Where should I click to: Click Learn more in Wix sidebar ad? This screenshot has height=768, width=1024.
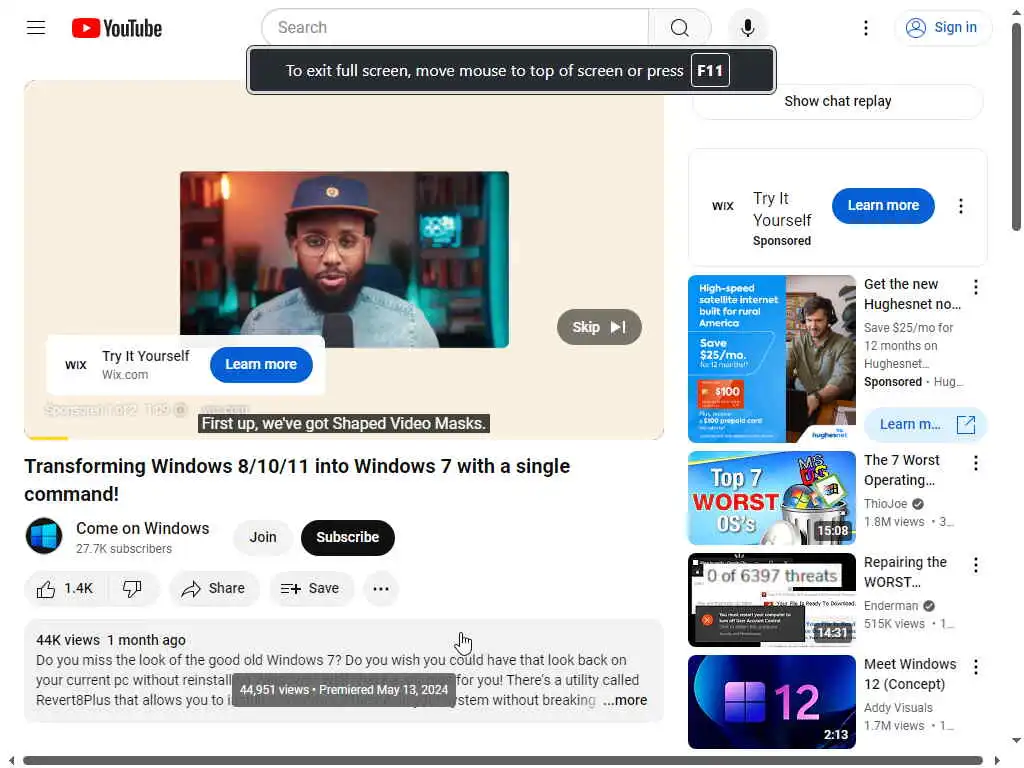(x=883, y=206)
